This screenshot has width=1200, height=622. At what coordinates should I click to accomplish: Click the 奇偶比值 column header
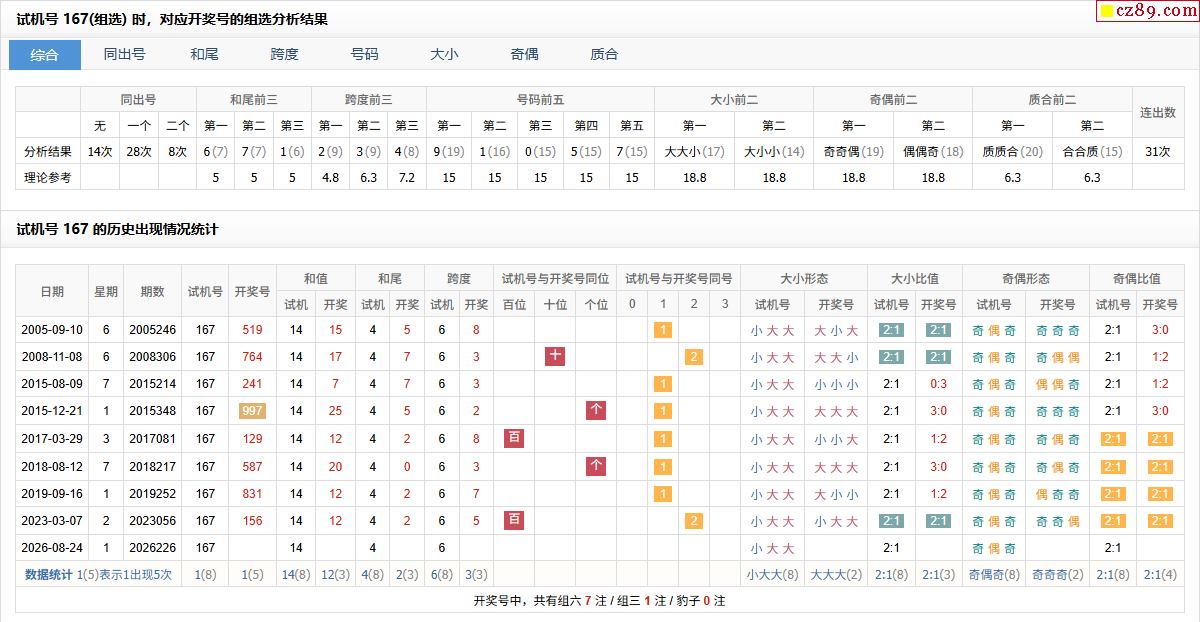1137,279
